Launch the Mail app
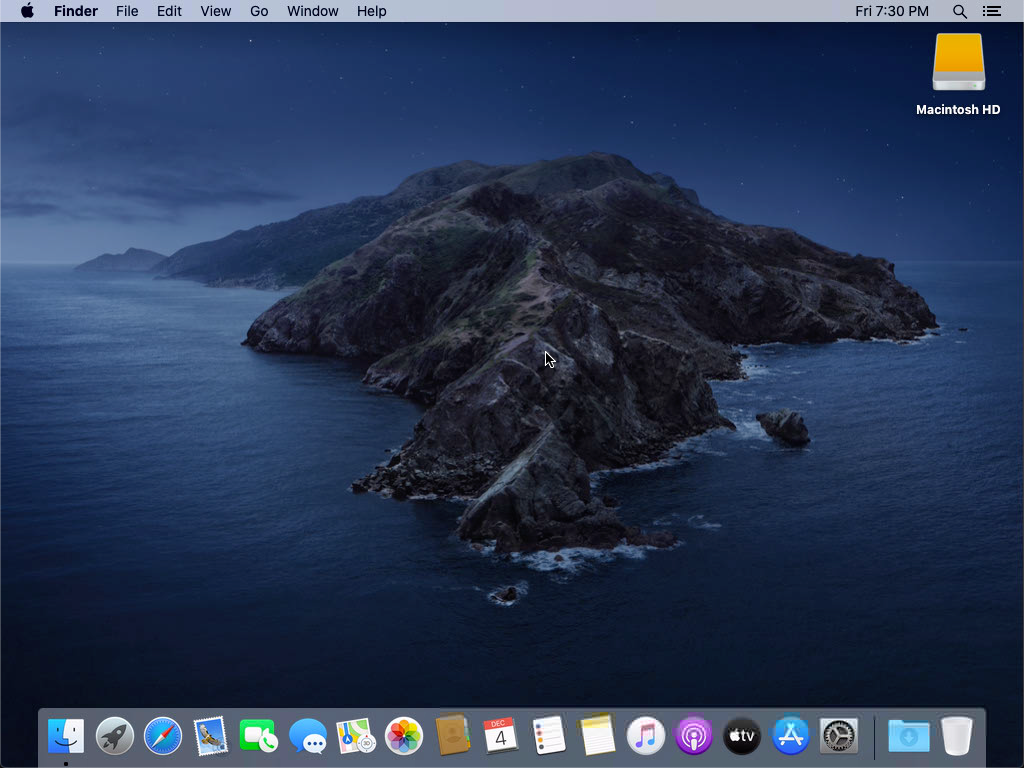The height and width of the screenshot is (768, 1024). 211,736
